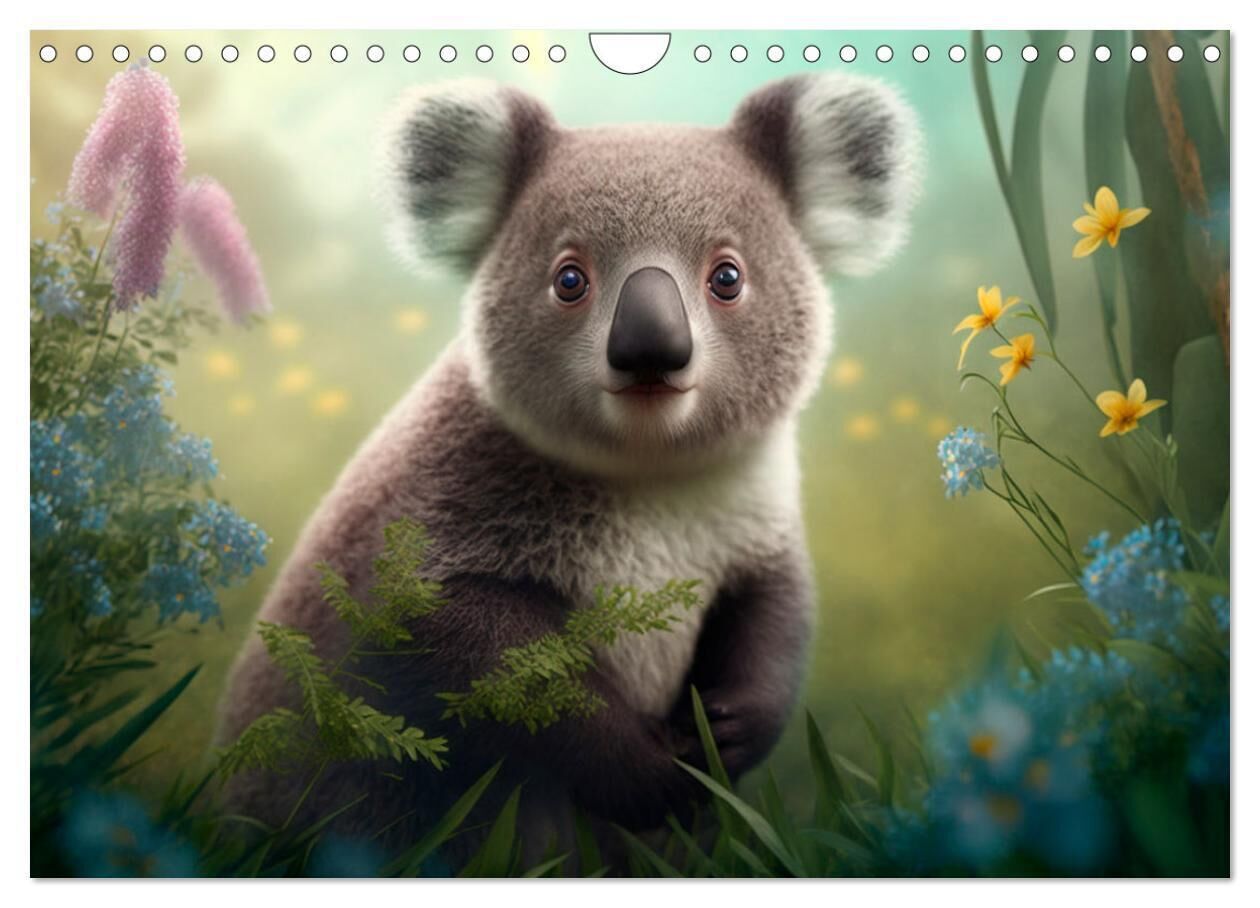This screenshot has width=1260, height=908.
Task: Click the first binding hole at top left
Action: (48, 53)
